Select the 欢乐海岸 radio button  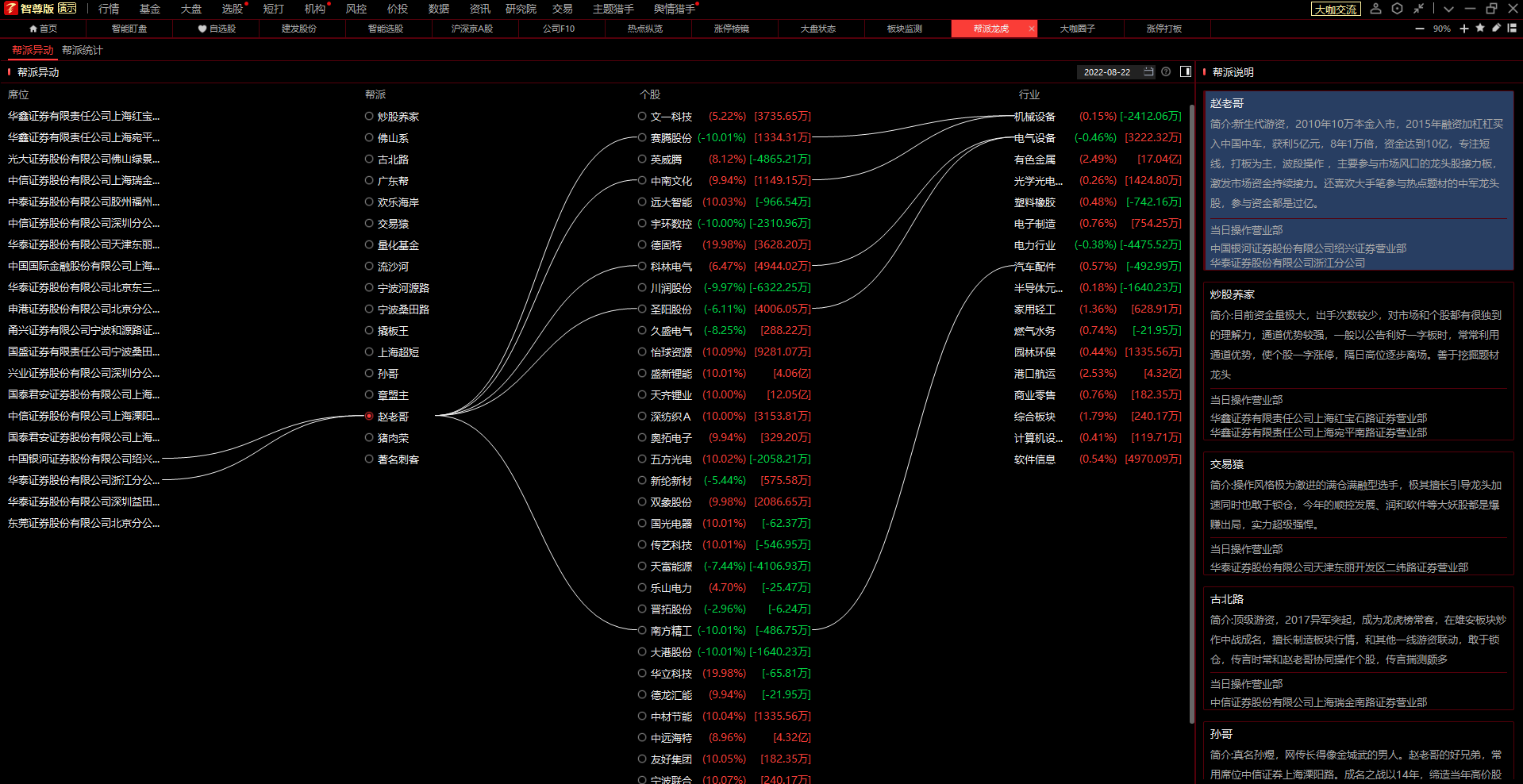[x=369, y=202]
